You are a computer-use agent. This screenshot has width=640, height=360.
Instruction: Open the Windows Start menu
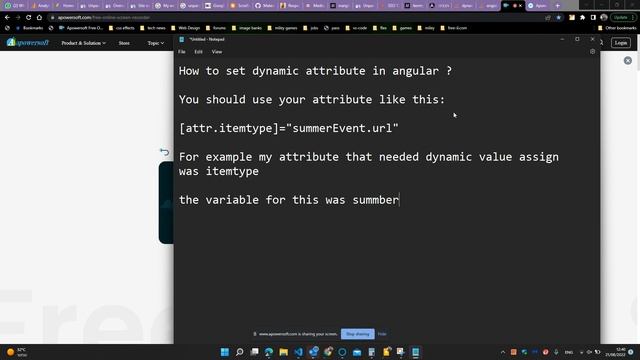224,352
